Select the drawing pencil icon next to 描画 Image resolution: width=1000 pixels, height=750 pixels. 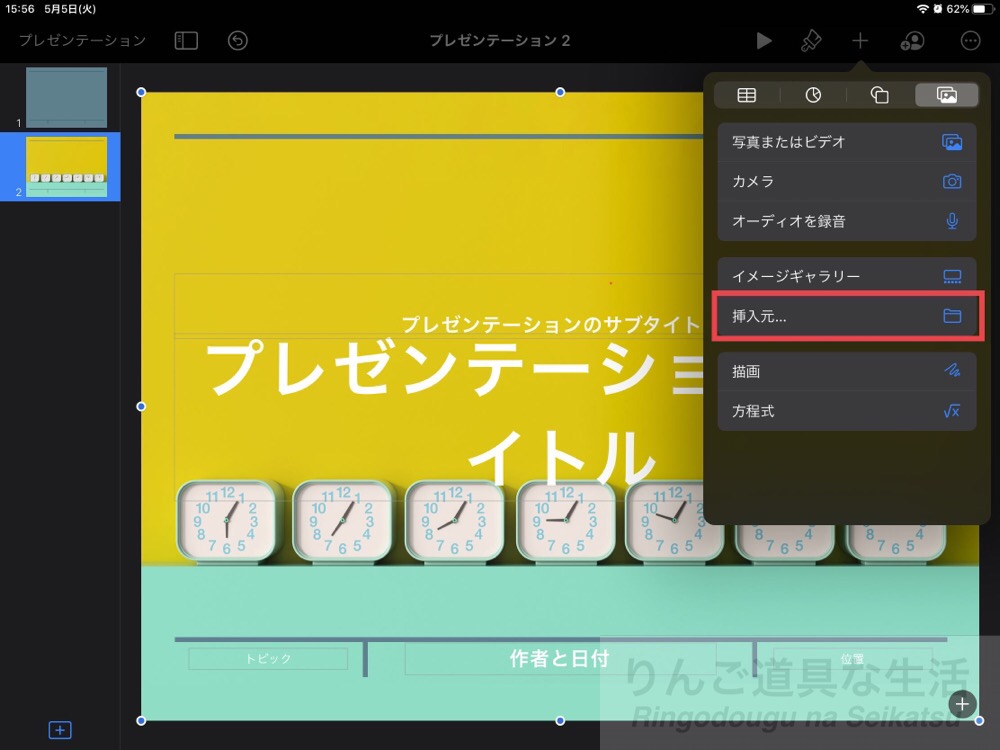(x=951, y=371)
